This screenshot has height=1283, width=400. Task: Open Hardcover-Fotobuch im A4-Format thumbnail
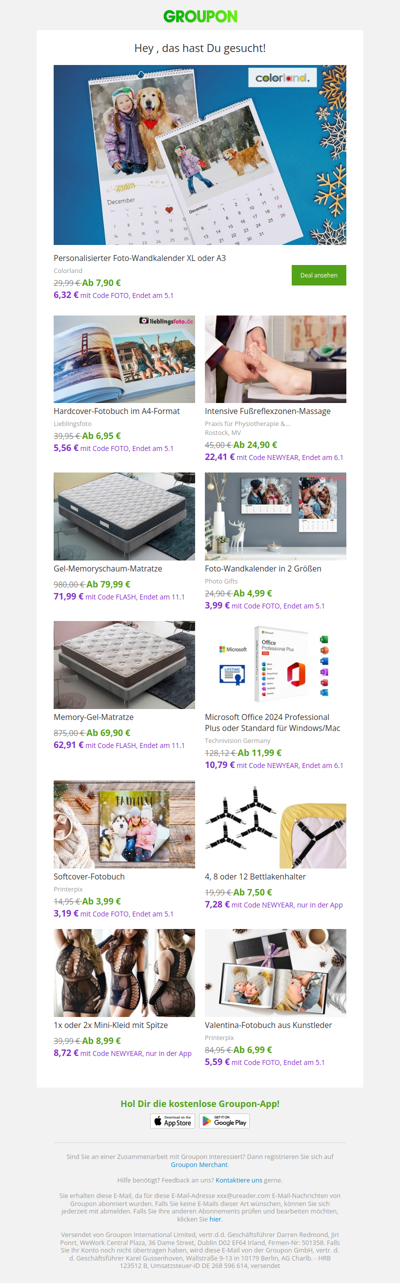tap(124, 359)
